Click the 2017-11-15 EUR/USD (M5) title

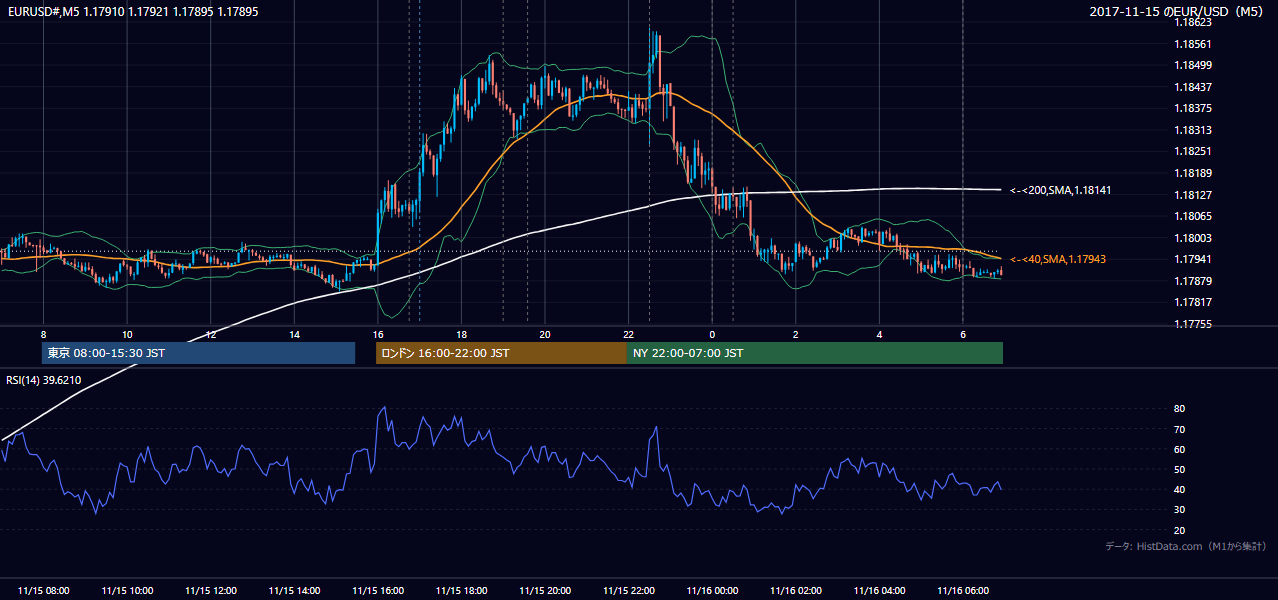pyautogui.click(x=1178, y=12)
